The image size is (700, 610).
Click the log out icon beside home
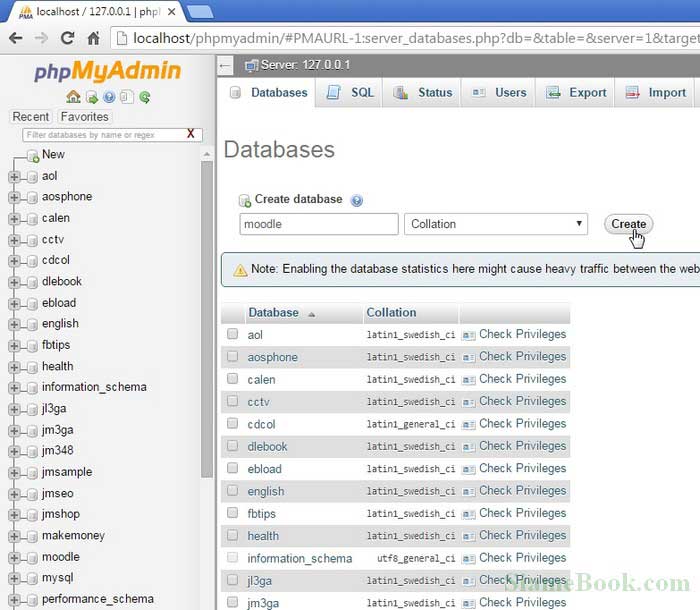(x=92, y=97)
